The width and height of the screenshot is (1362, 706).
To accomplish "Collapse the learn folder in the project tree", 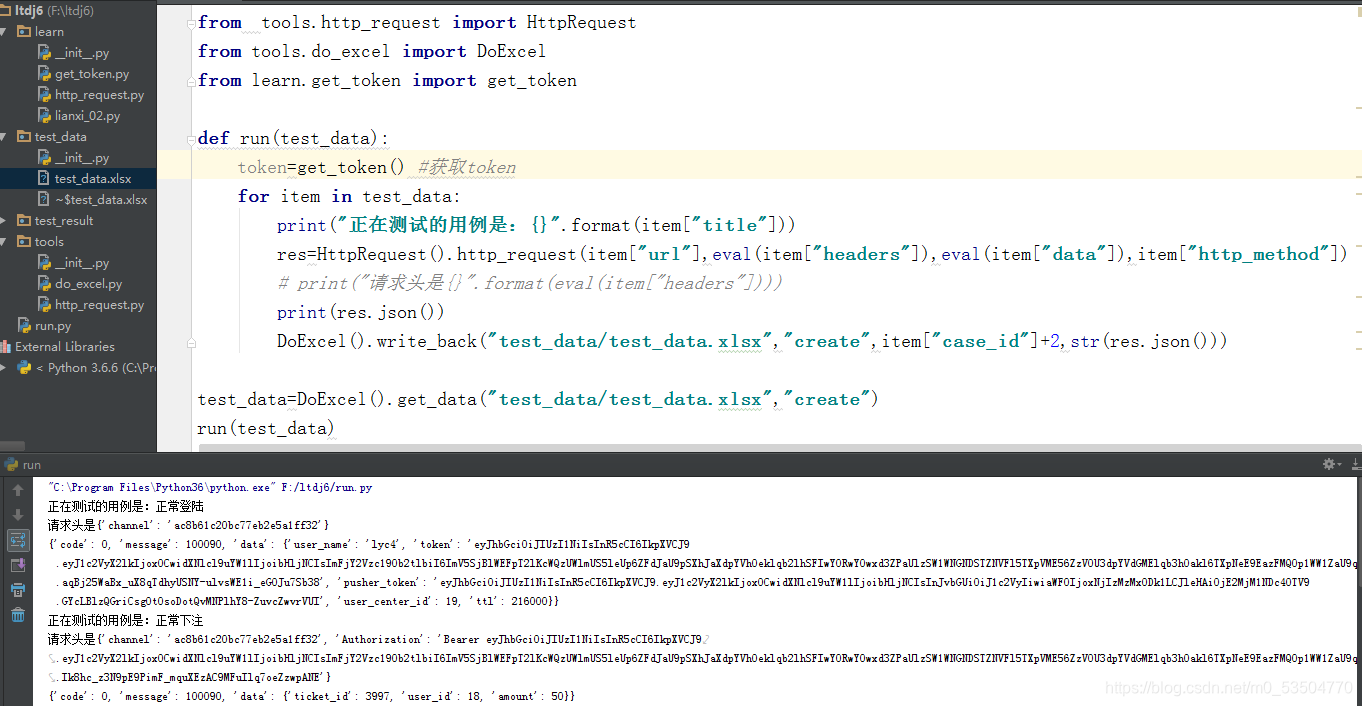I will click(x=5, y=31).
